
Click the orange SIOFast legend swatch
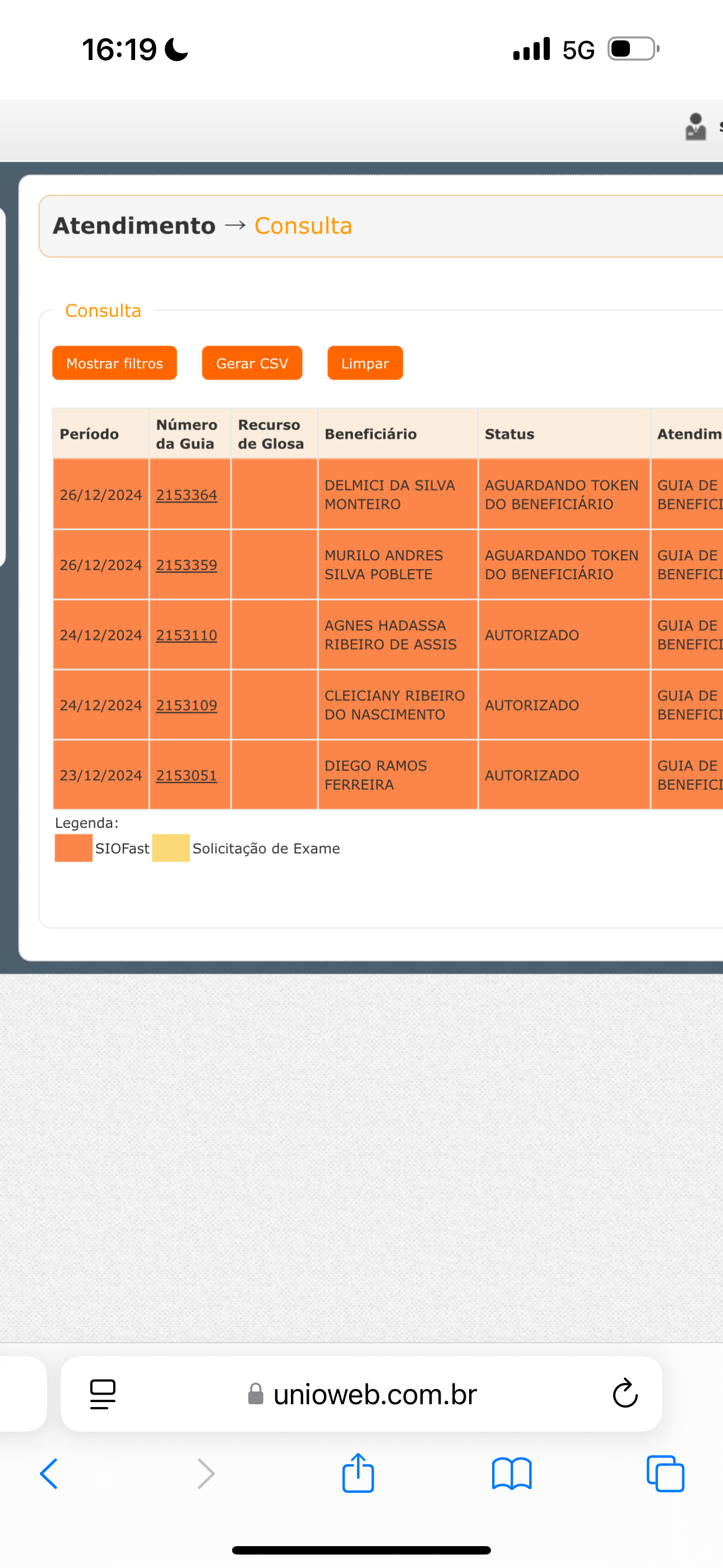coord(73,848)
